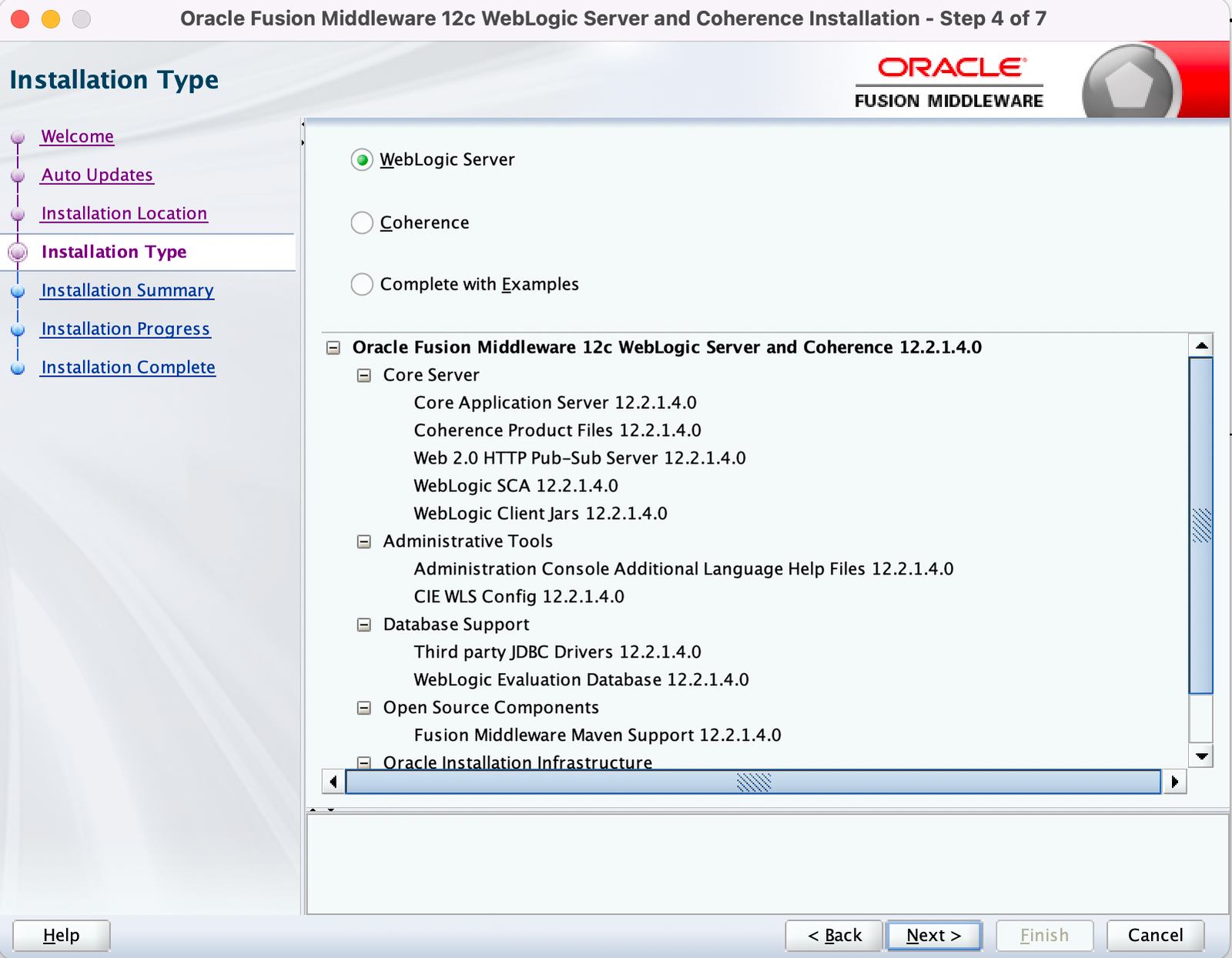The height and width of the screenshot is (958, 1232).
Task: Click the Installation Type step indicator circle
Action: [x=18, y=252]
